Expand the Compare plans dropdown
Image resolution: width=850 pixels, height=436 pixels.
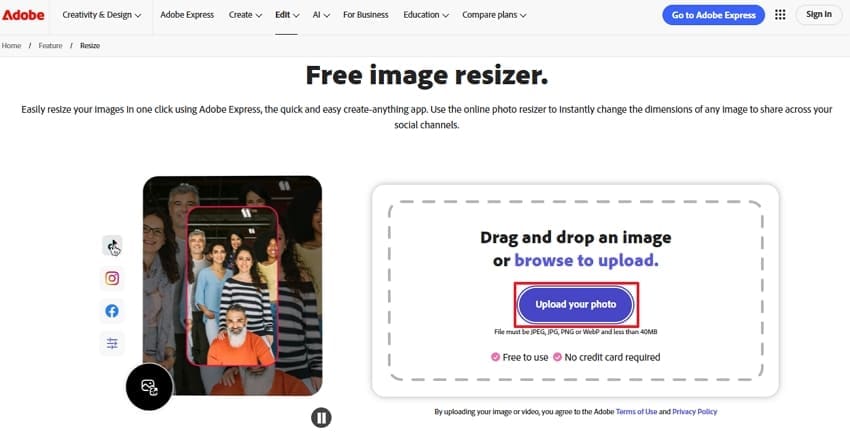[x=494, y=15]
